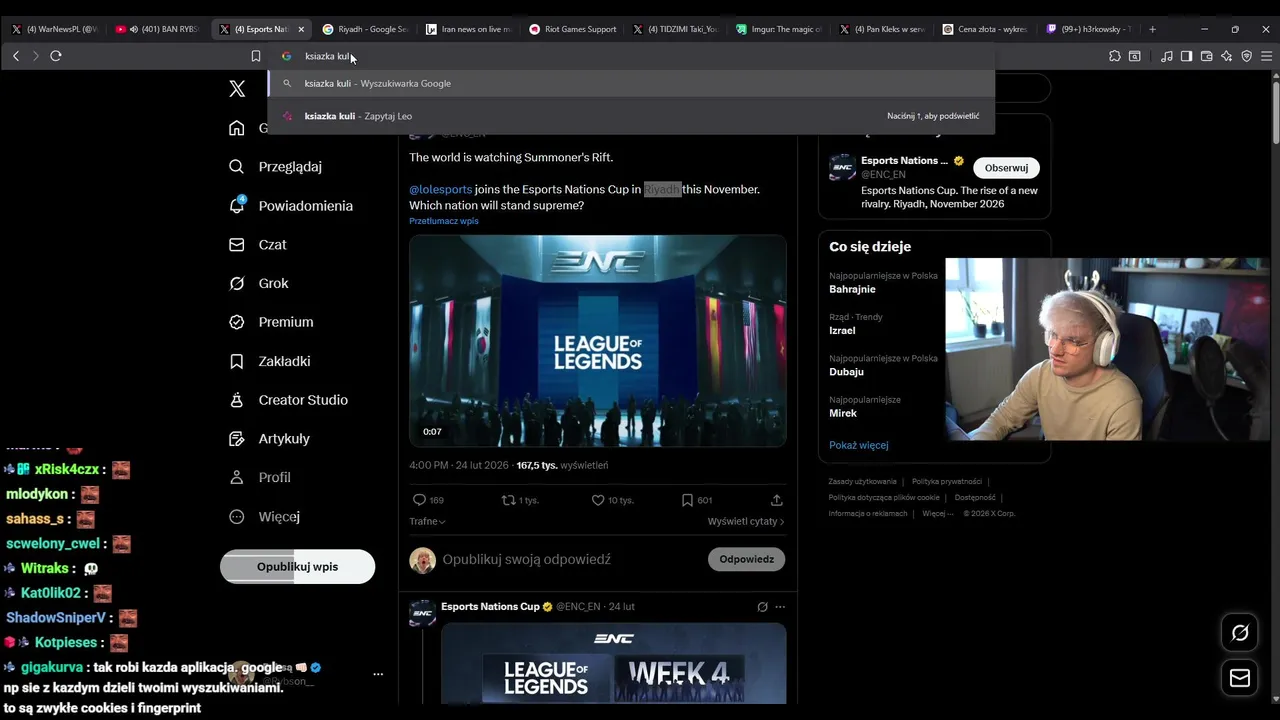The image size is (1280, 720).
Task: Expand the Trafne replies sort dropdown
Action: [427, 522]
